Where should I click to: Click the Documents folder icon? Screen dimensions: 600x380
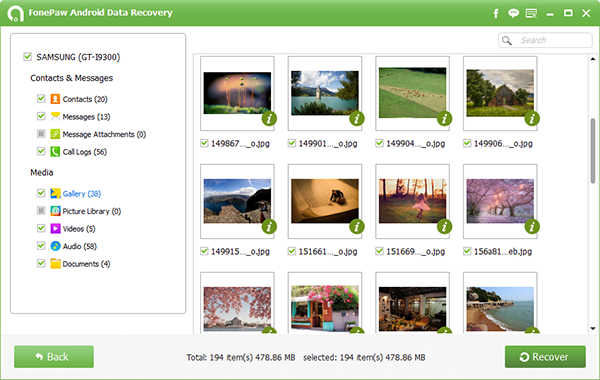pos(55,264)
